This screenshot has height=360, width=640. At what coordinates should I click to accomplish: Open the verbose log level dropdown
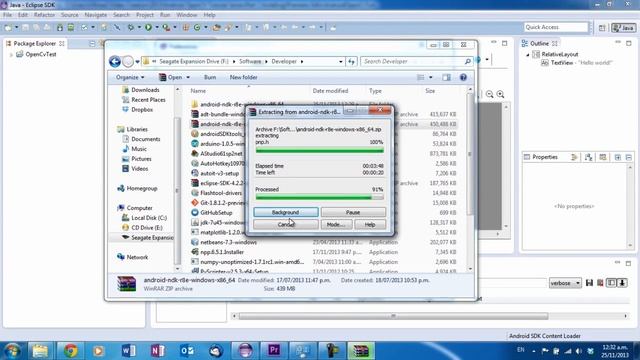(x=565, y=283)
